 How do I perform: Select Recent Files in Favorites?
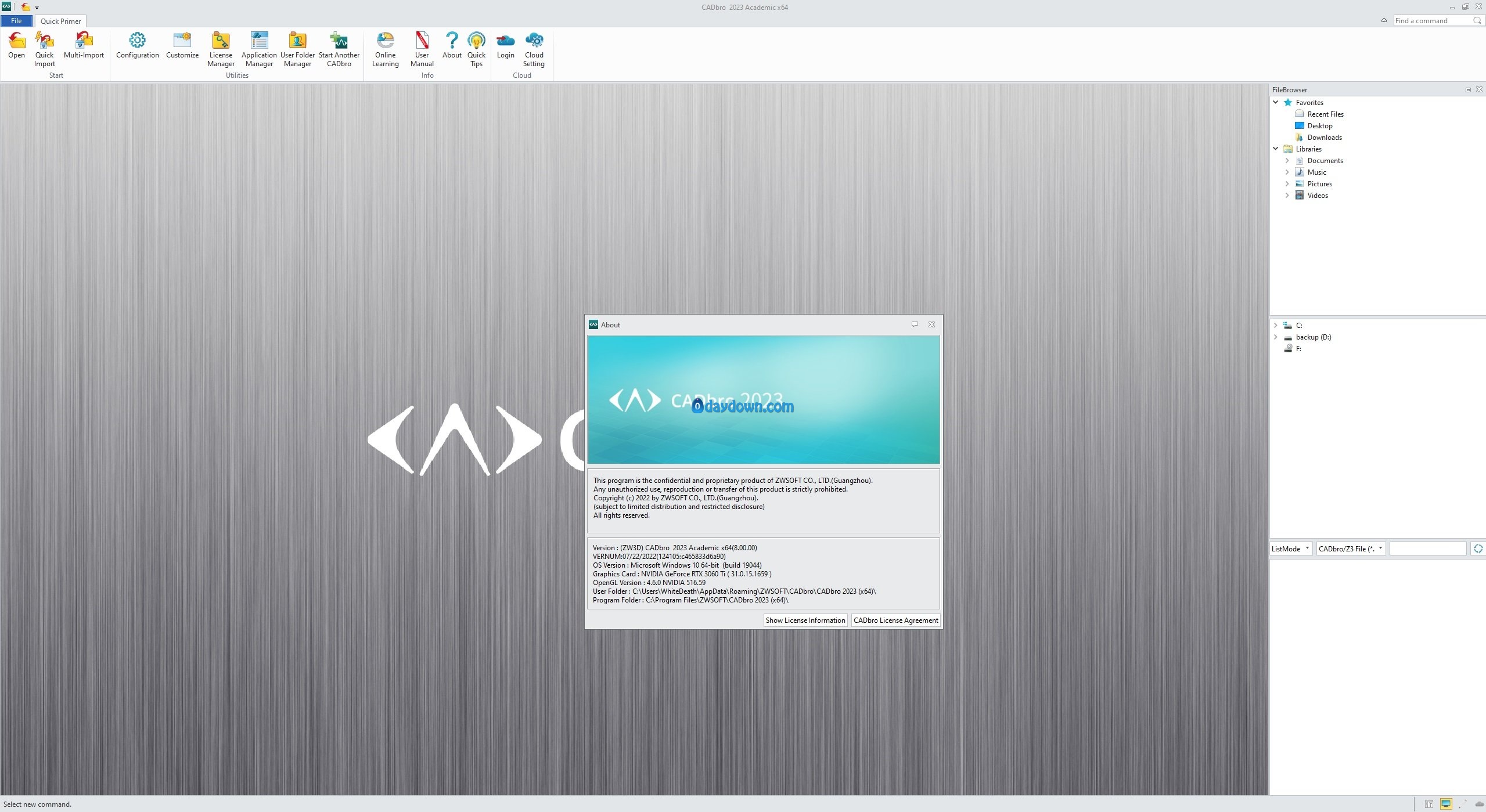coord(1325,114)
